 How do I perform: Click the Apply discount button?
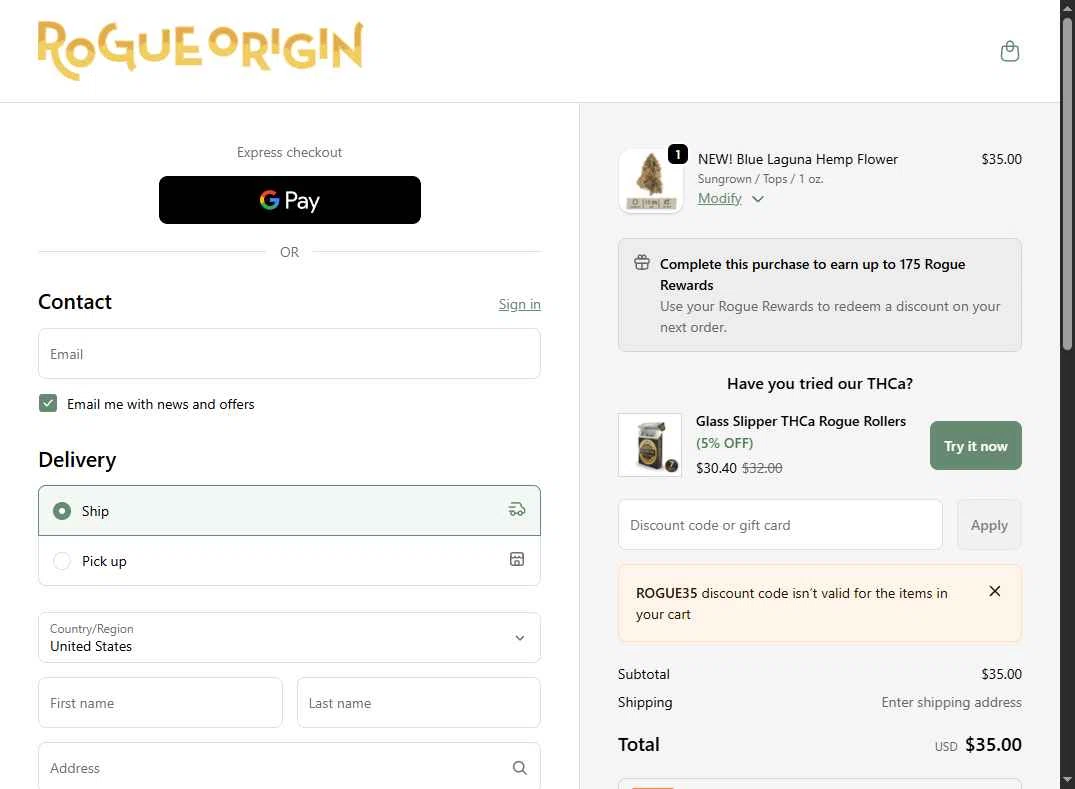point(989,525)
